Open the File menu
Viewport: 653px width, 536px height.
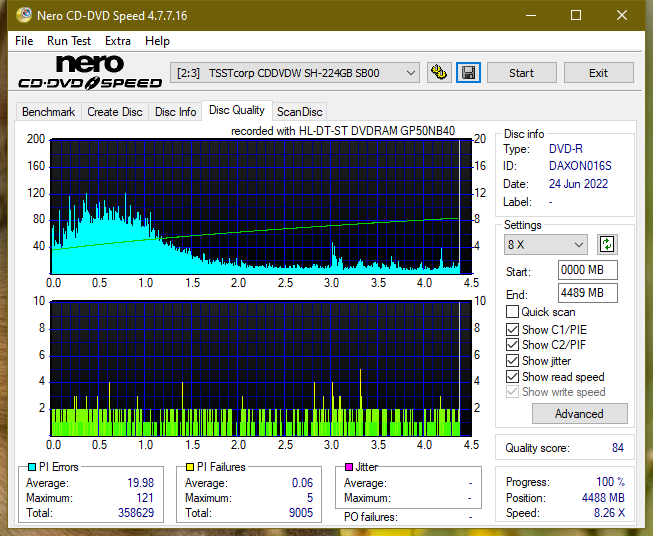(24, 41)
